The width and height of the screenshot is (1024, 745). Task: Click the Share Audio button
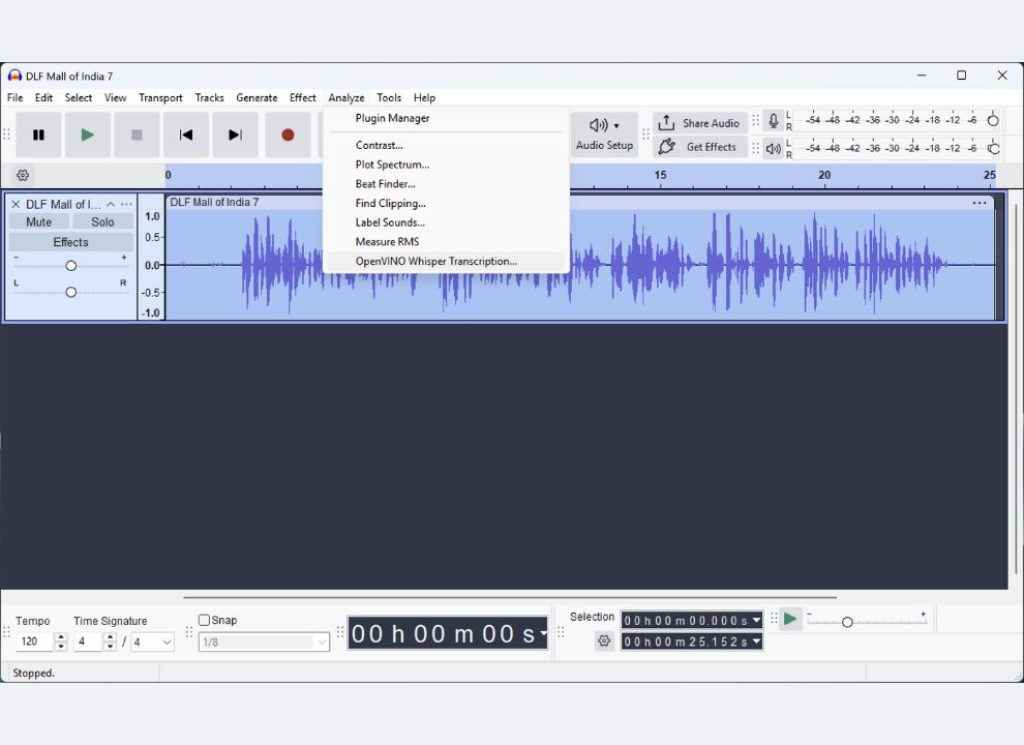click(x=700, y=123)
